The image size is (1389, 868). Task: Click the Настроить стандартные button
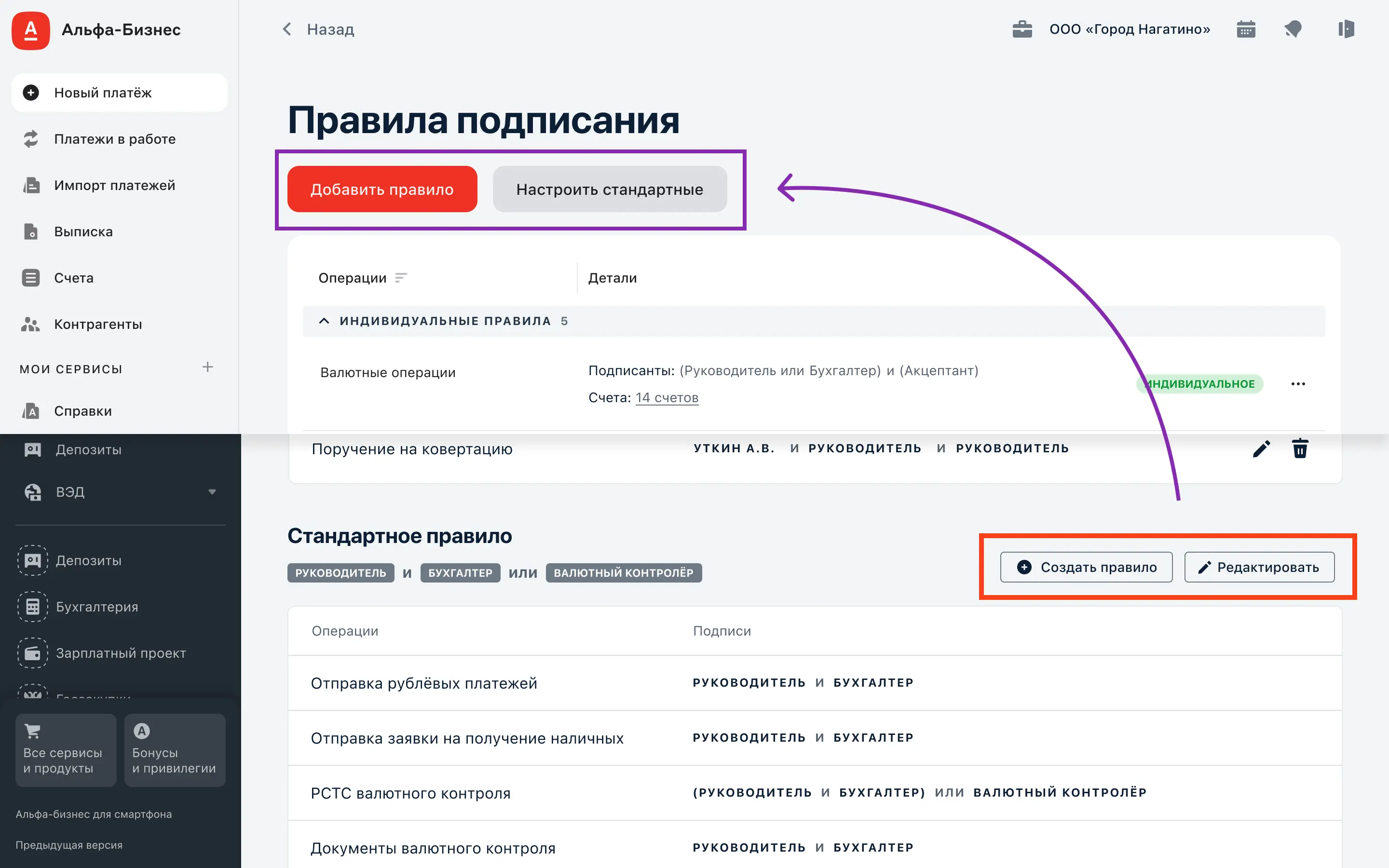610,190
